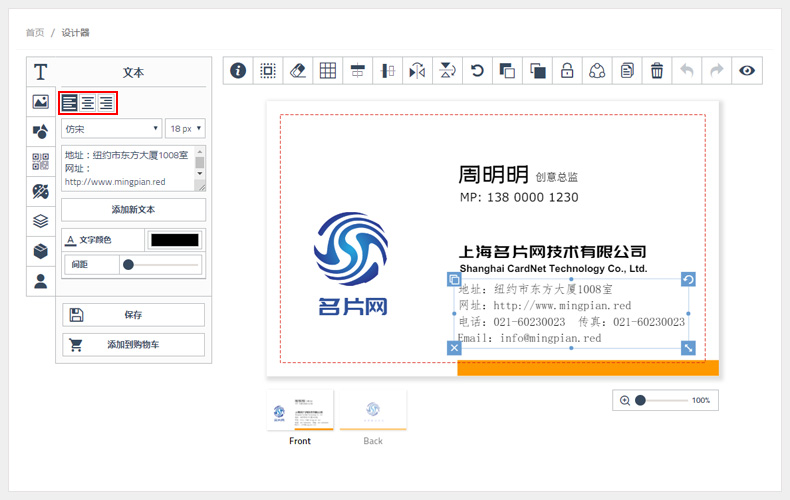Click the 添加到购物车 button
This screenshot has height=500, width=790.
pyautogui.click(x=134, y=345)
